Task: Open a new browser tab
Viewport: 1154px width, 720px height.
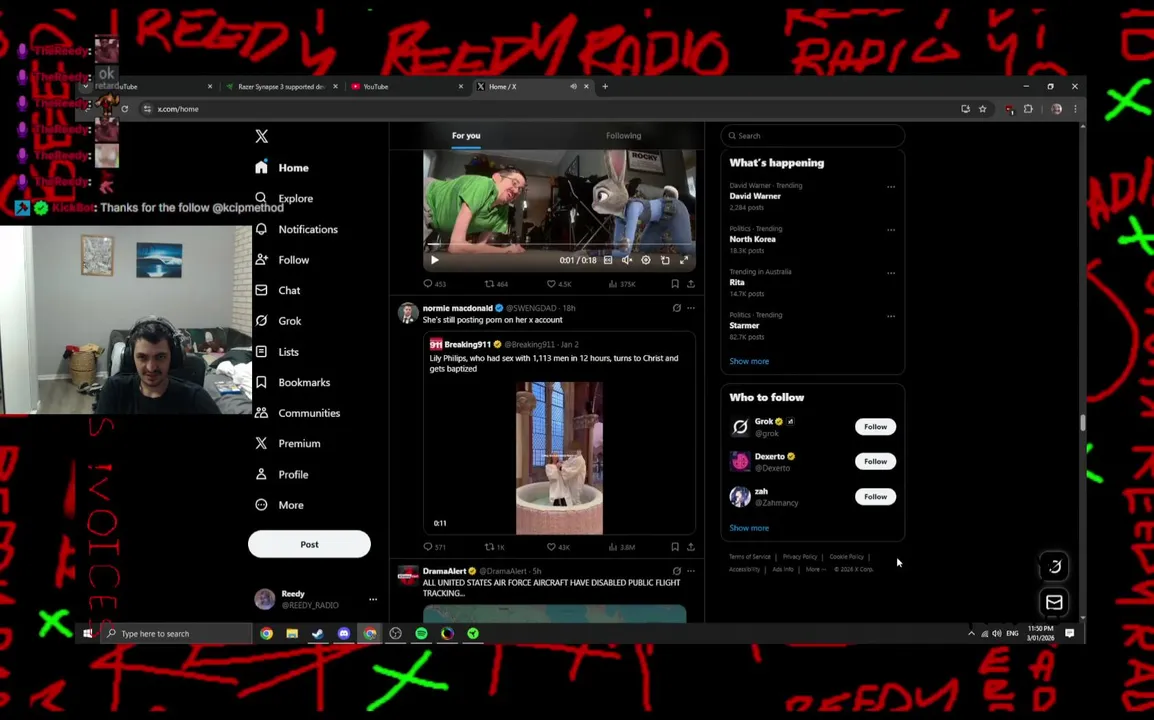Action: [605, 86]
